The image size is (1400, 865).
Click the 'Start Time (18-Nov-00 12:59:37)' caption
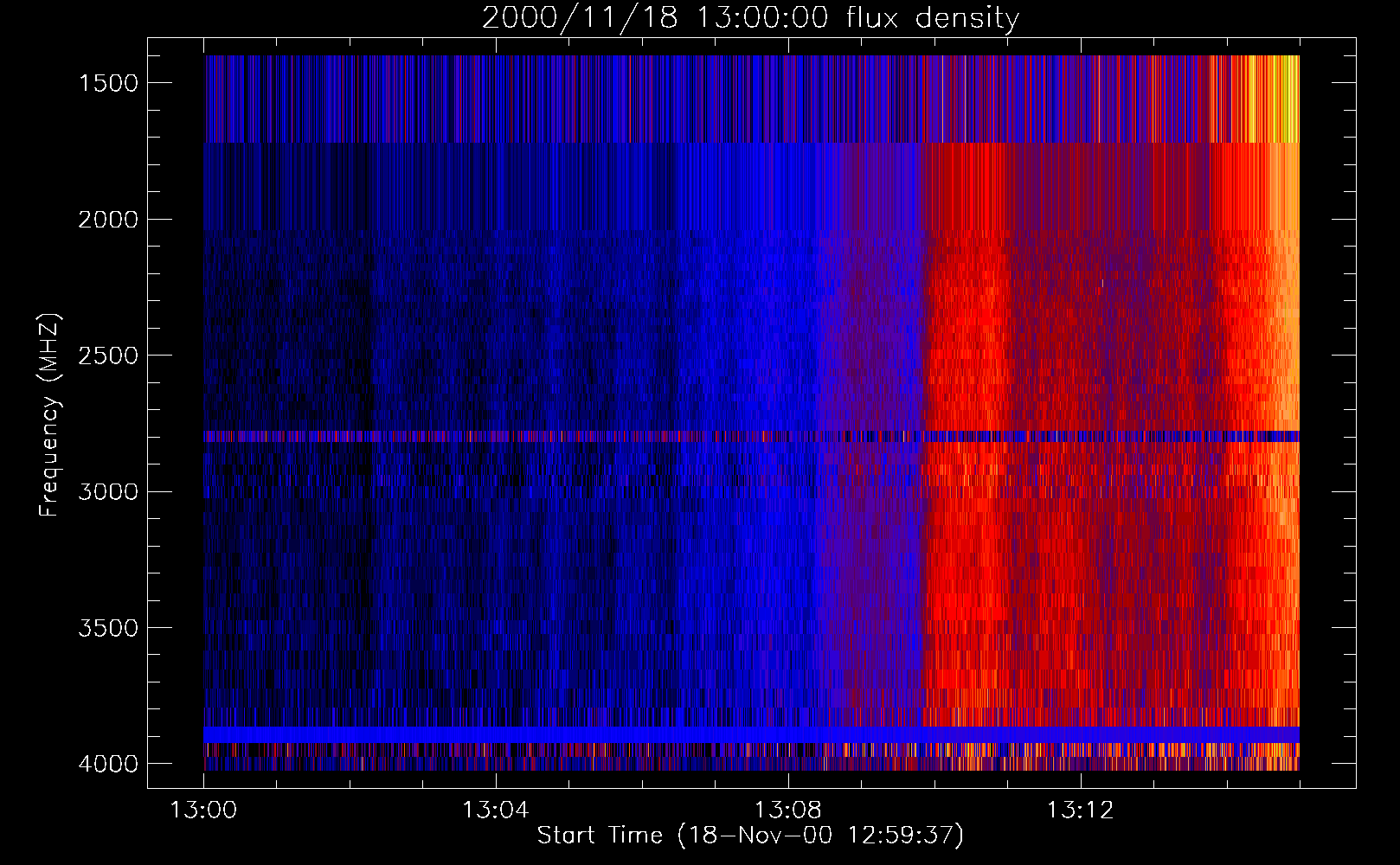[x=750, y=836]
